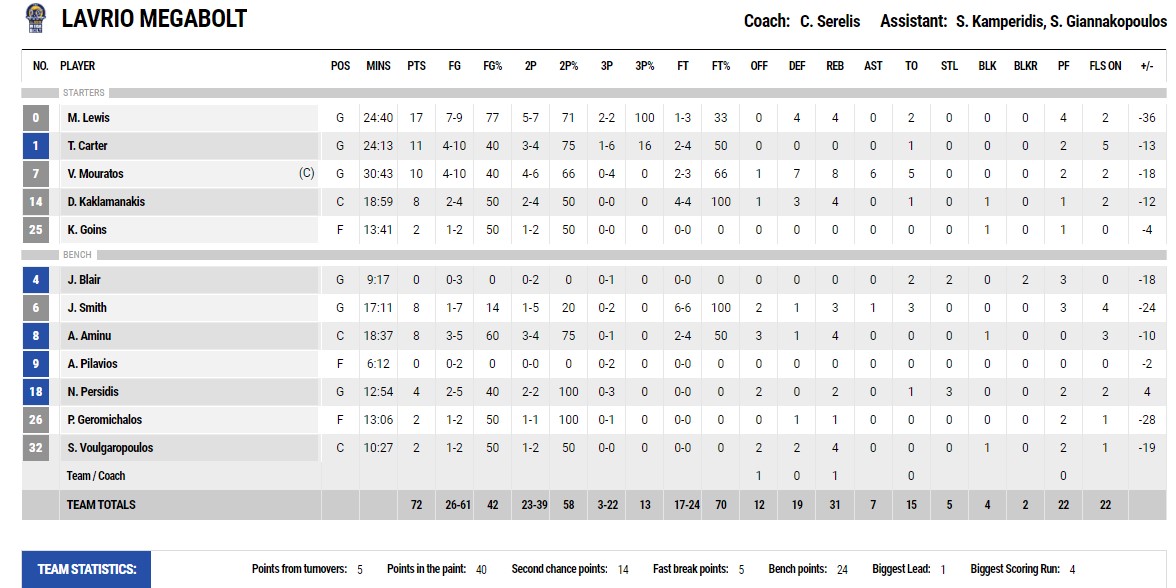Click the MINS column header
The image size is (1176, 588).
coord(378,66)
